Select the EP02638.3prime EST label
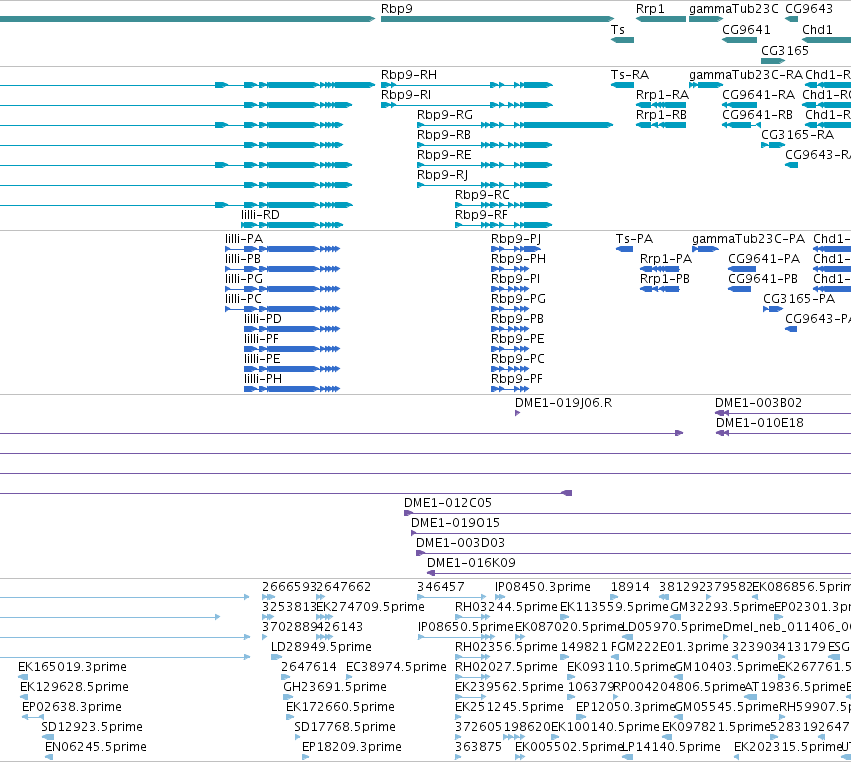 72,707
